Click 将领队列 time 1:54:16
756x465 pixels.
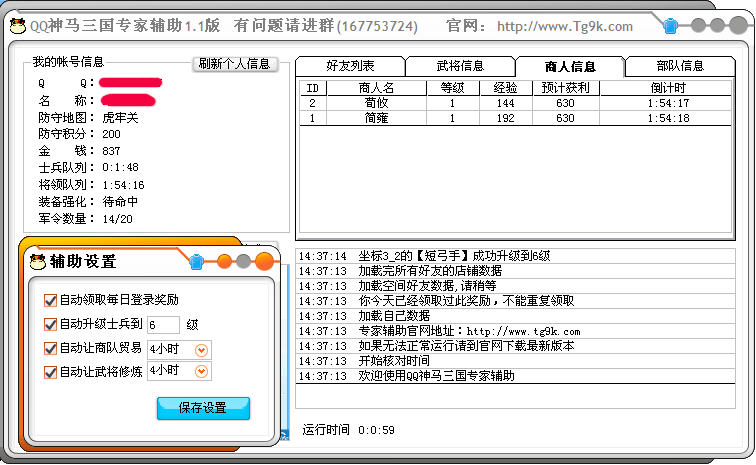pos(123,185)
